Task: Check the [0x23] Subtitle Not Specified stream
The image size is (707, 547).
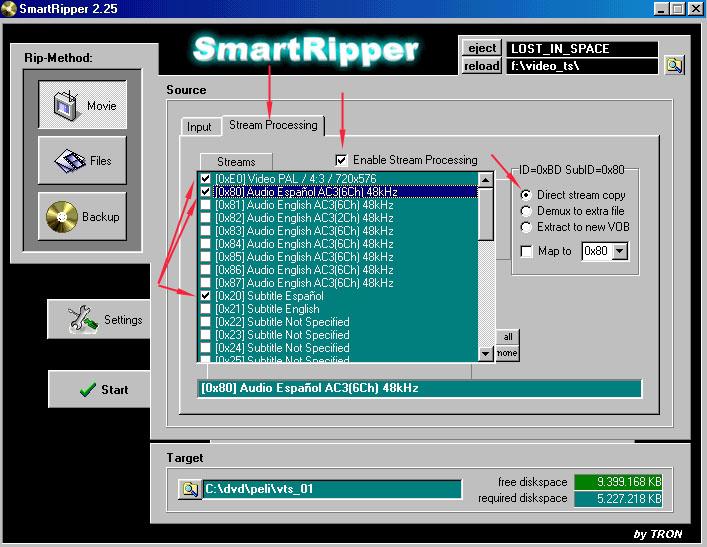Action: 206,335
